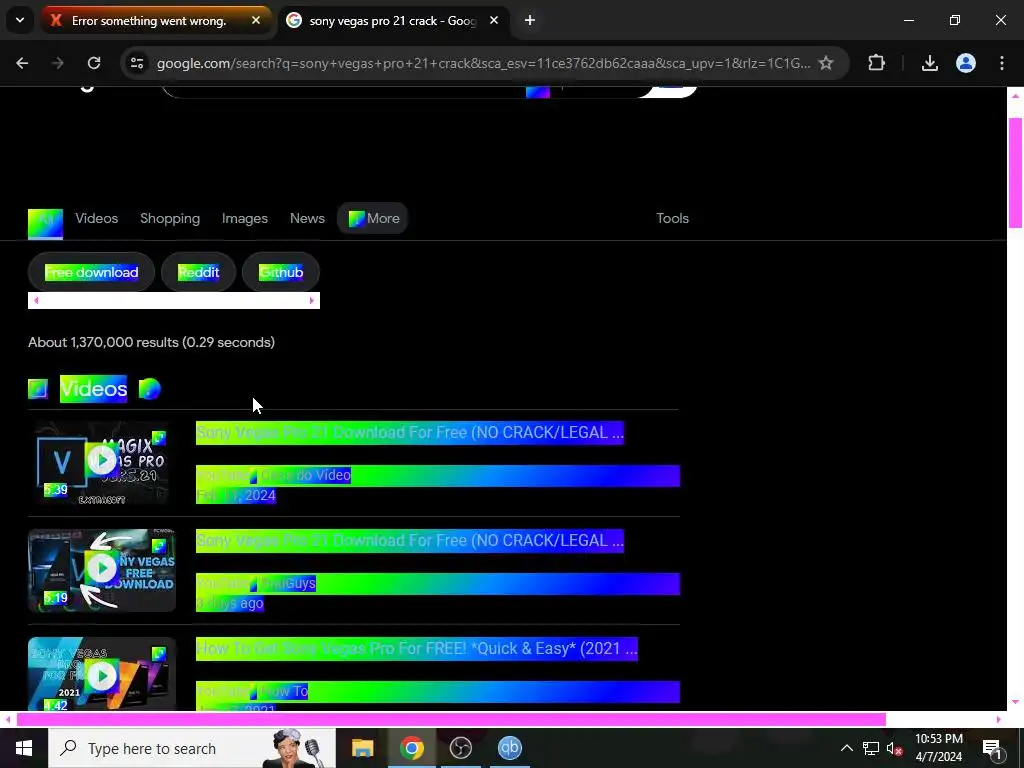1024x768 pixels.
Task: Apply the 'Free download' filter chip
Action: [x=91, y=272]
